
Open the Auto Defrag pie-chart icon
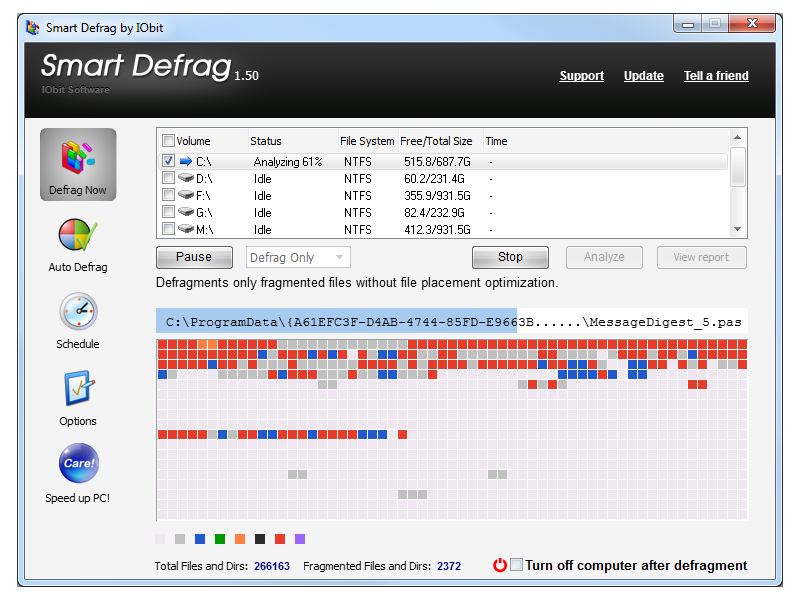(x=78, y=235)
